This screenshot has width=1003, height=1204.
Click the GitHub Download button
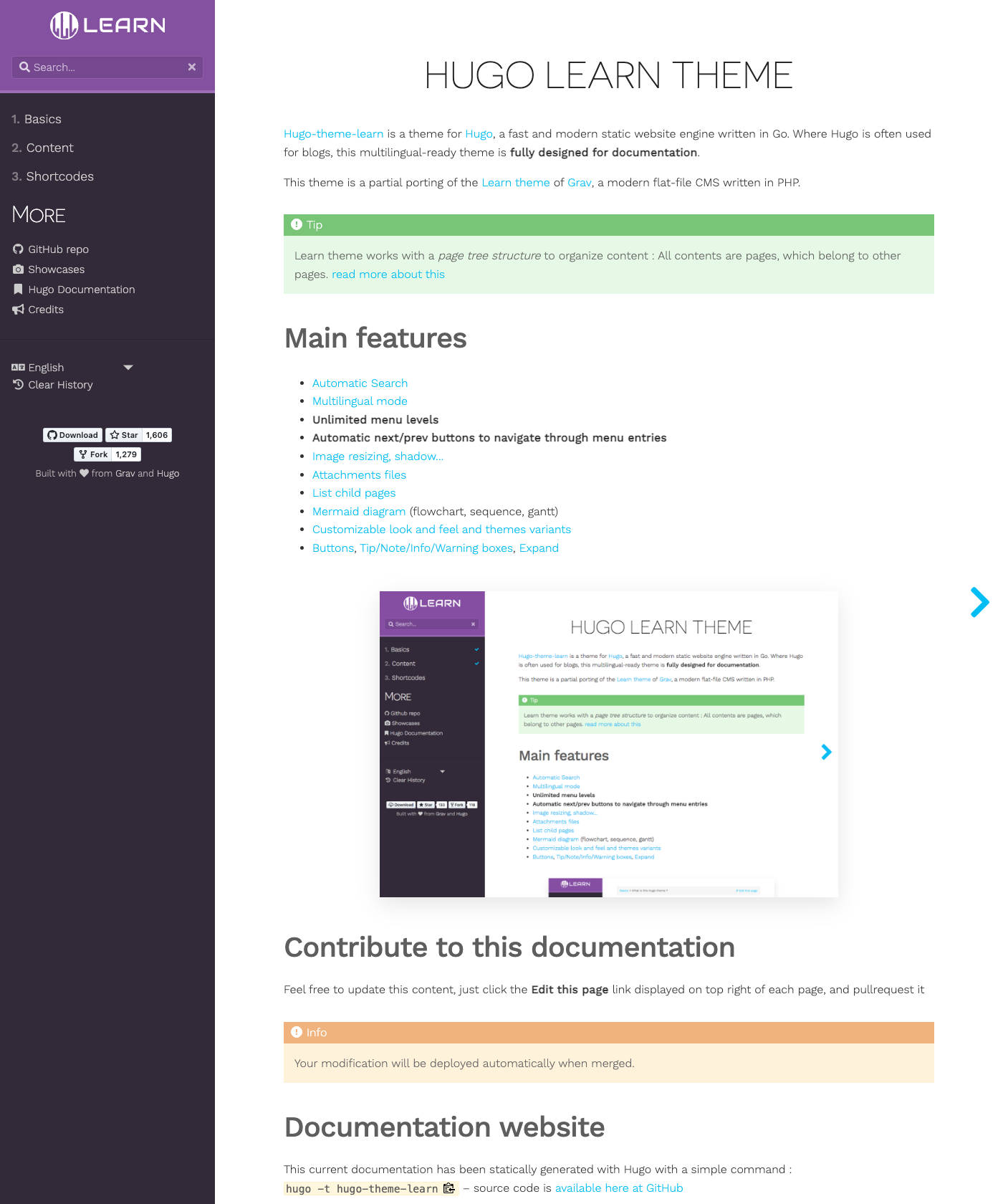tap(72, 435)
